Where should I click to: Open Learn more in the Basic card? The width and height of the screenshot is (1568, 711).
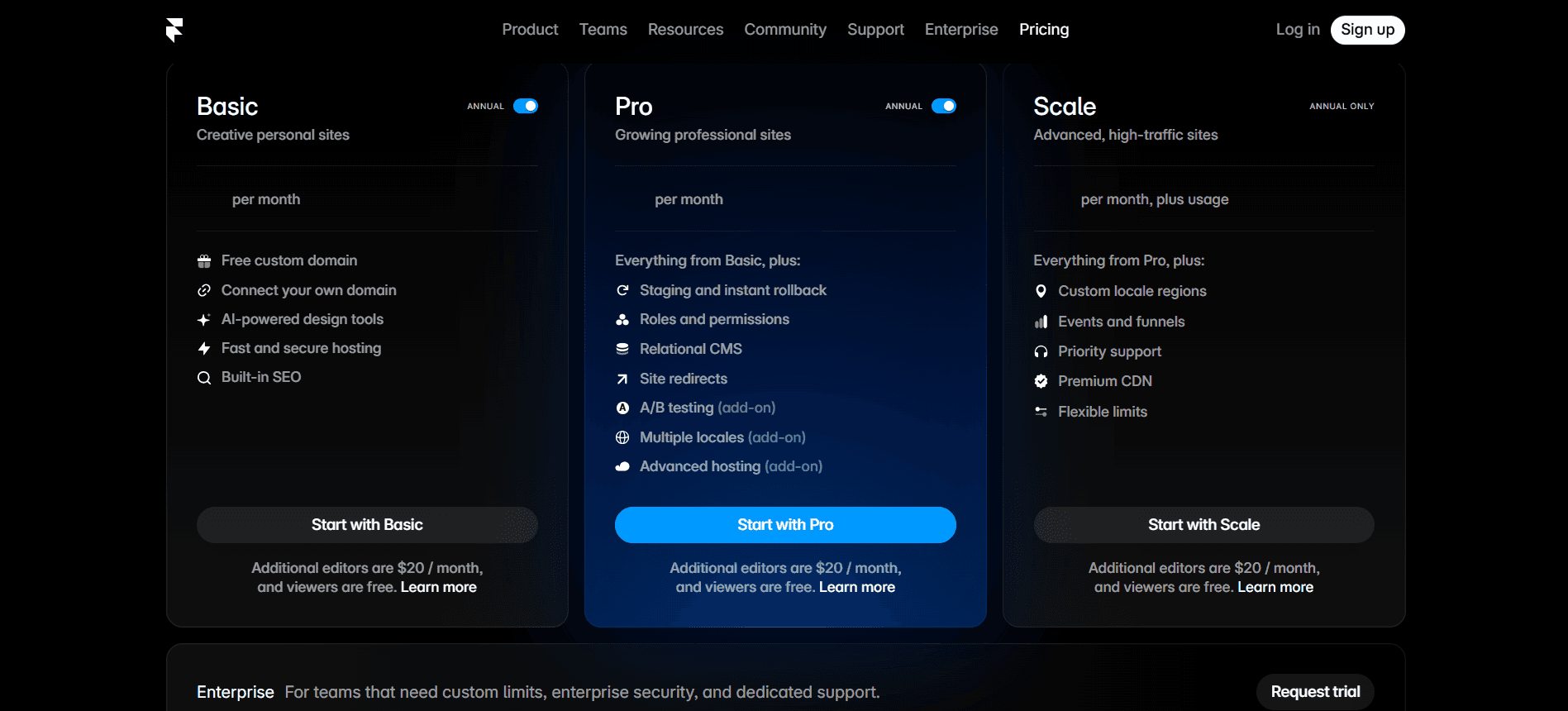[439, 587]
